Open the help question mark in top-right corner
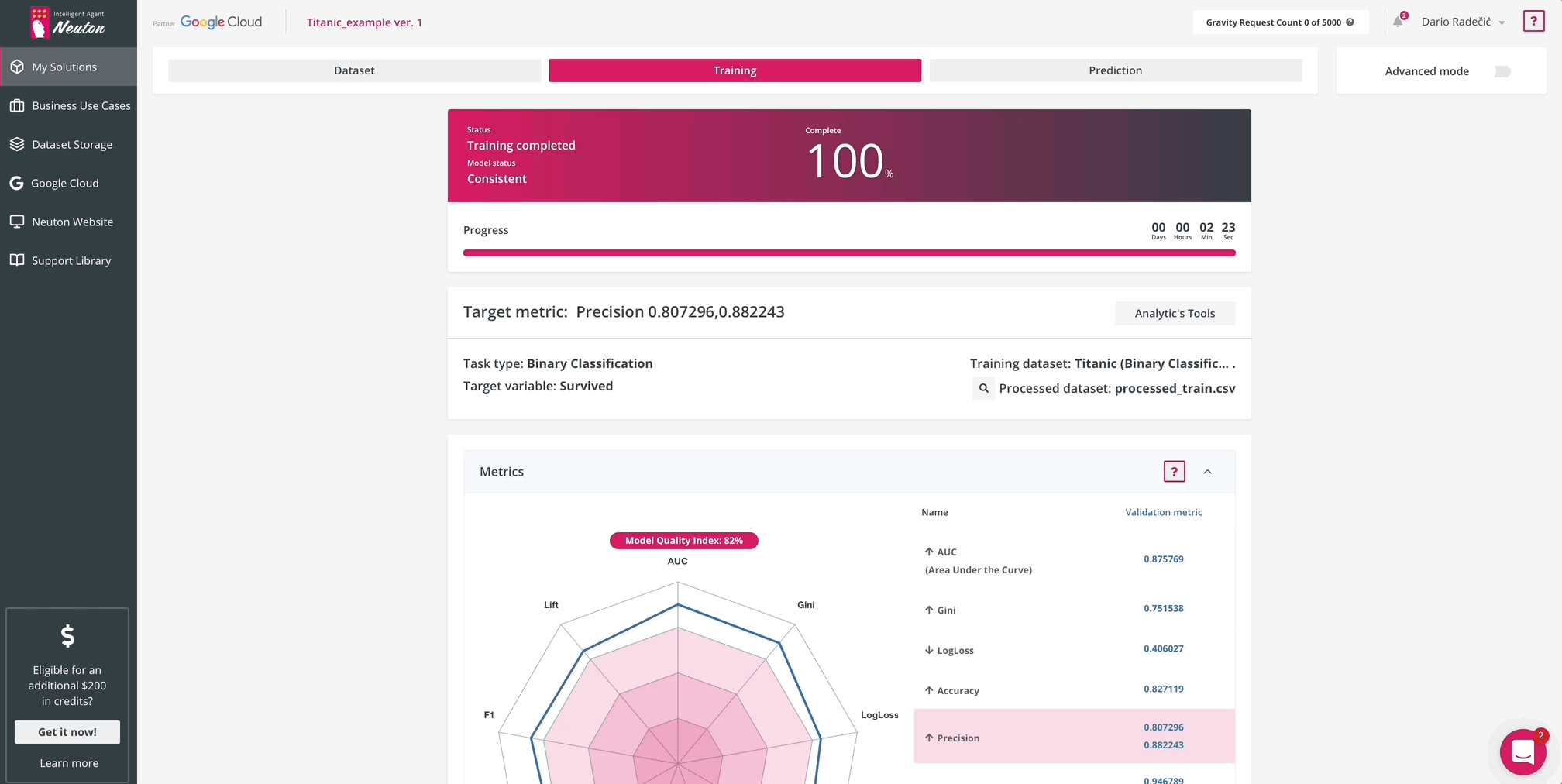This screenshot has height=784, width=1562. tap(1533, 22)
